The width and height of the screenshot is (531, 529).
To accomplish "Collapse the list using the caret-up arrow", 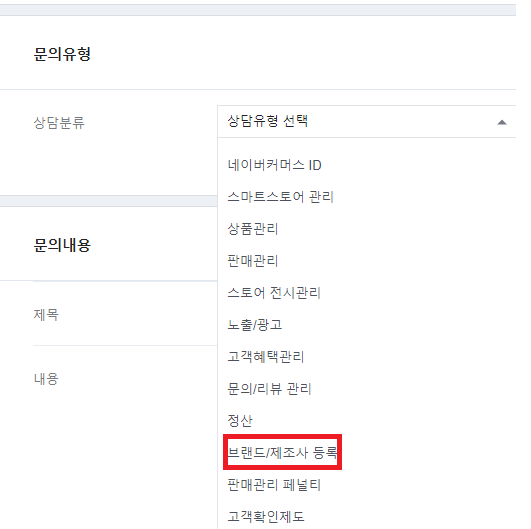I will [502, 122].
